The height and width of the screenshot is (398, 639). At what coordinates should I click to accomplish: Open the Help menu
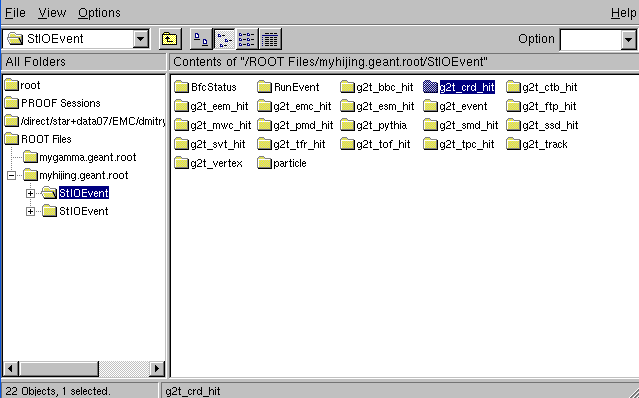[623, 13]
